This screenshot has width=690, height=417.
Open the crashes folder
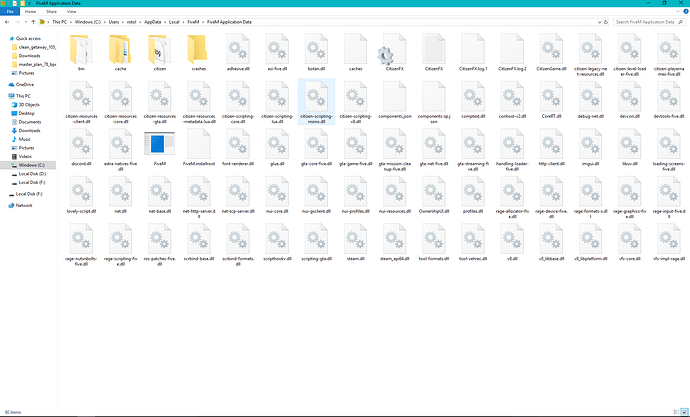(x=199, y=53)
